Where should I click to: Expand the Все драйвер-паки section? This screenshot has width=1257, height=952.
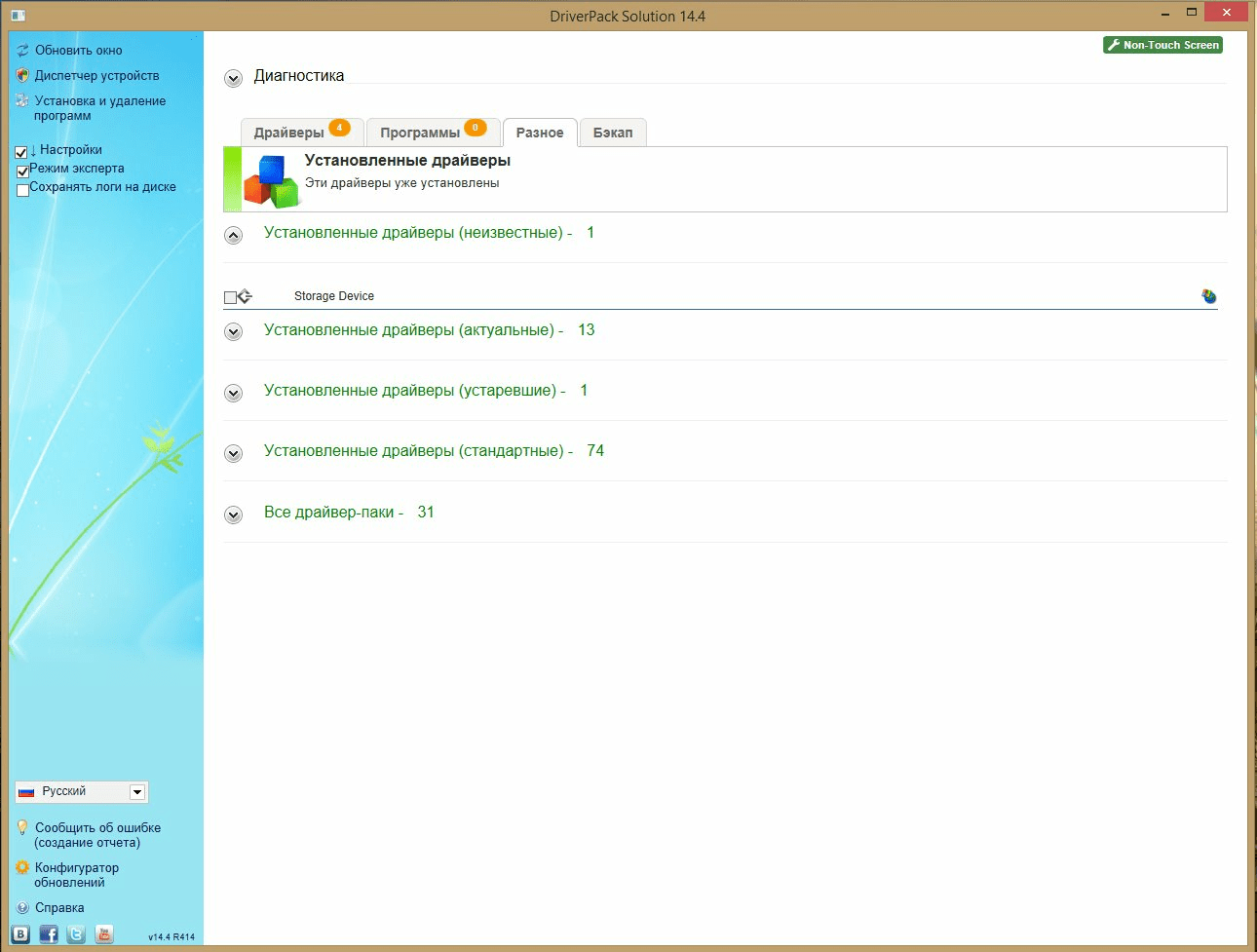233,514
